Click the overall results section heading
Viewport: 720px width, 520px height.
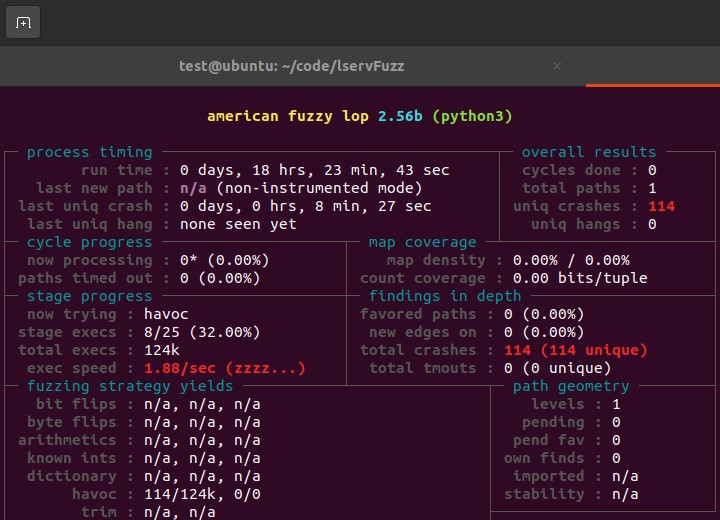589,152
